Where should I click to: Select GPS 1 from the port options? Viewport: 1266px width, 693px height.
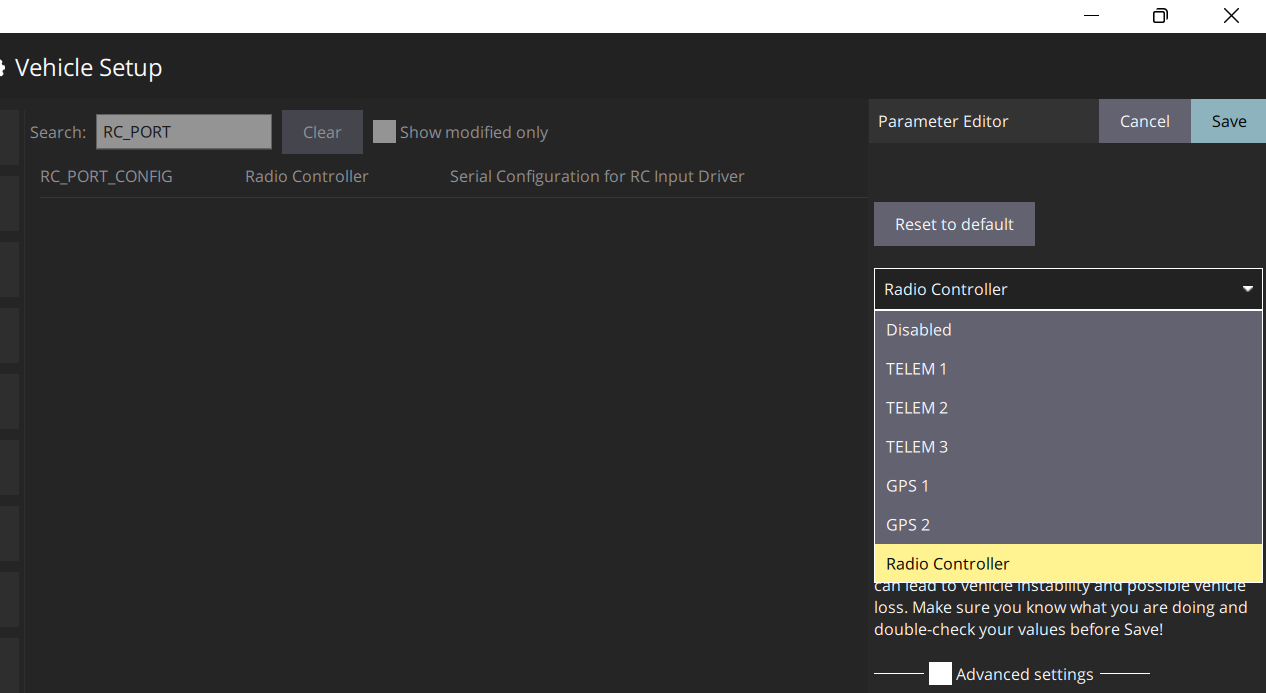1068,485
